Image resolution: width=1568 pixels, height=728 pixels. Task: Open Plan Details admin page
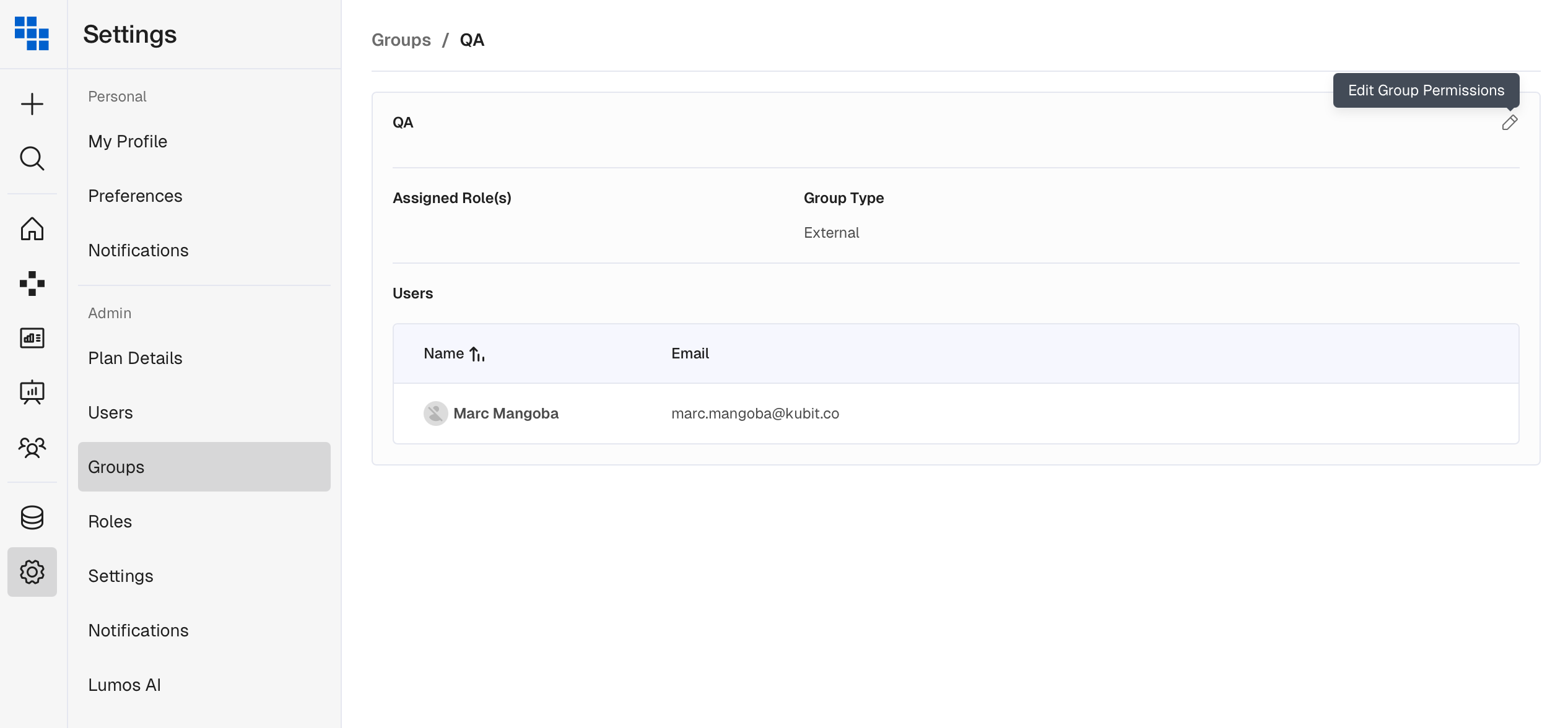(x=135, y=358)
